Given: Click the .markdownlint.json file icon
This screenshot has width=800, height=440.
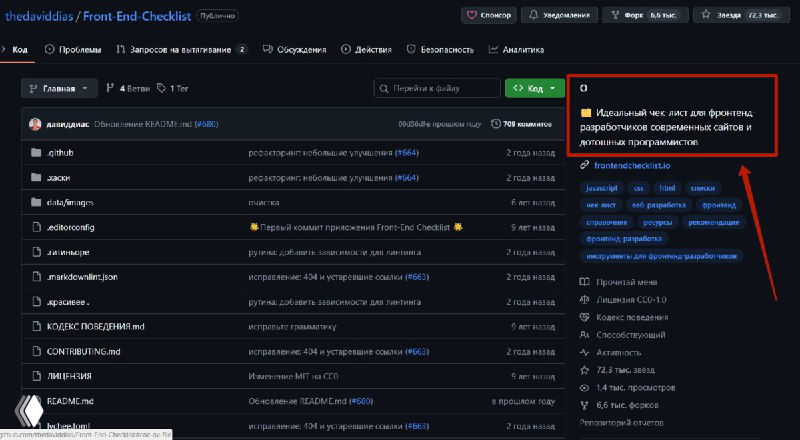Looking at the screenshot, I should pos(36,277).
